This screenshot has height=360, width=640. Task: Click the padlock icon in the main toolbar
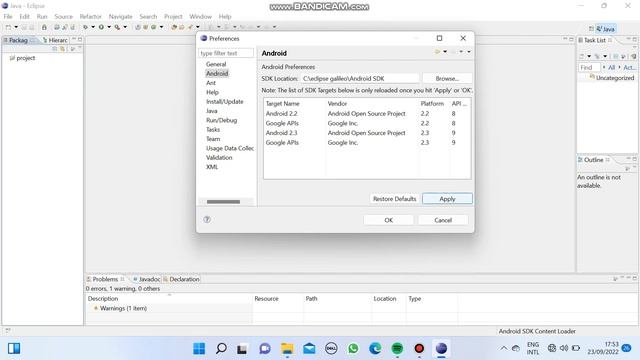click(44, 27)
